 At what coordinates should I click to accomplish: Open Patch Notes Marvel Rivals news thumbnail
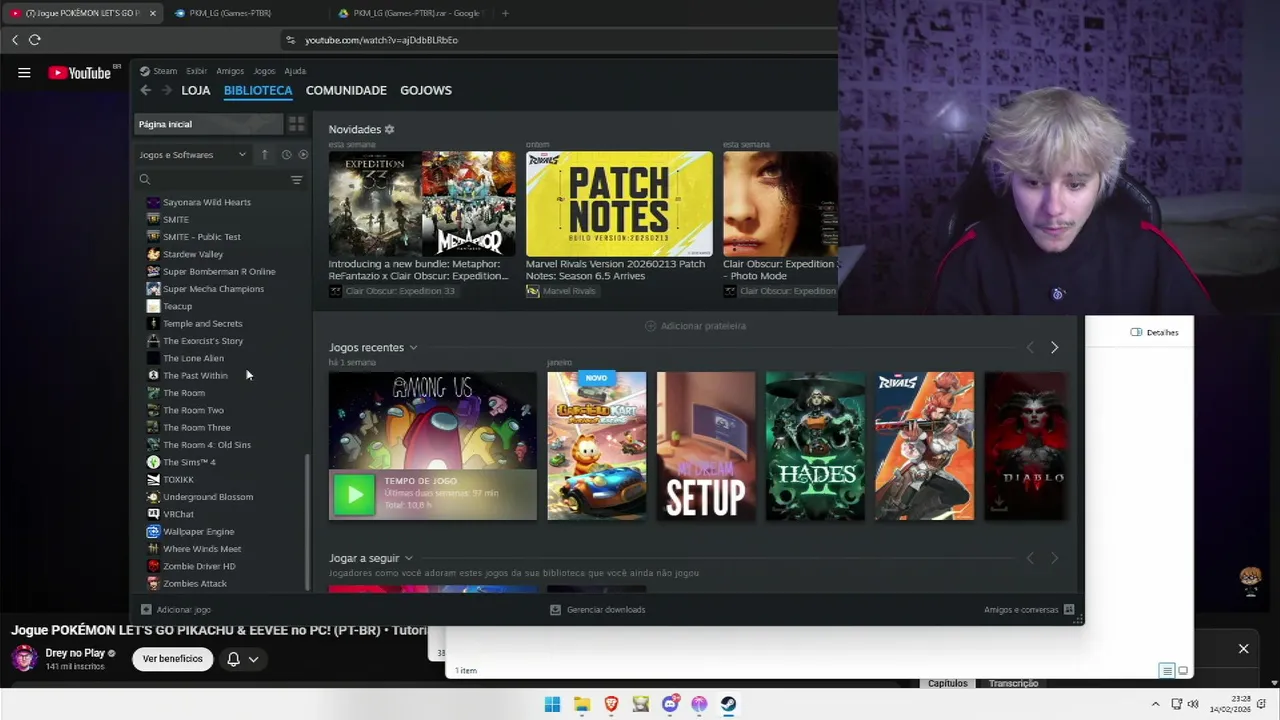click(x=619, y=204)
